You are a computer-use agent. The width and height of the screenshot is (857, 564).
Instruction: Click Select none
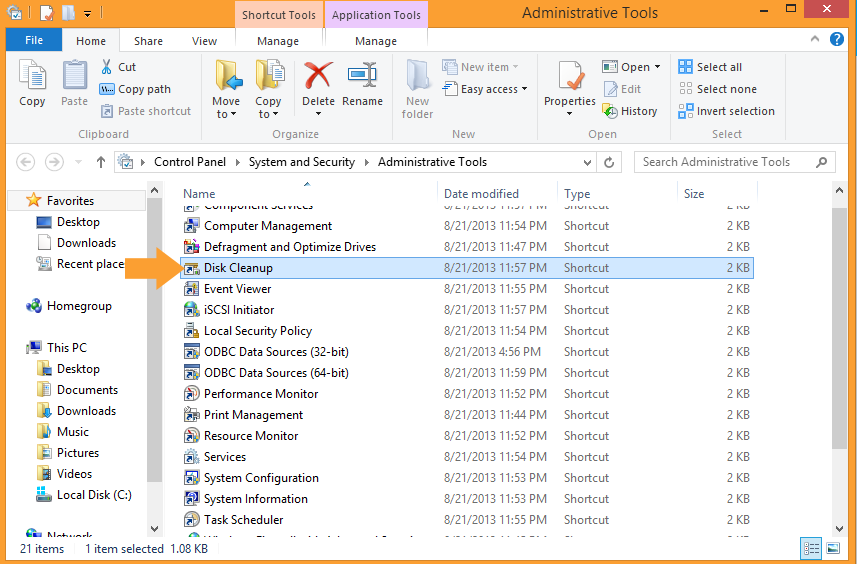pos(718,89)
